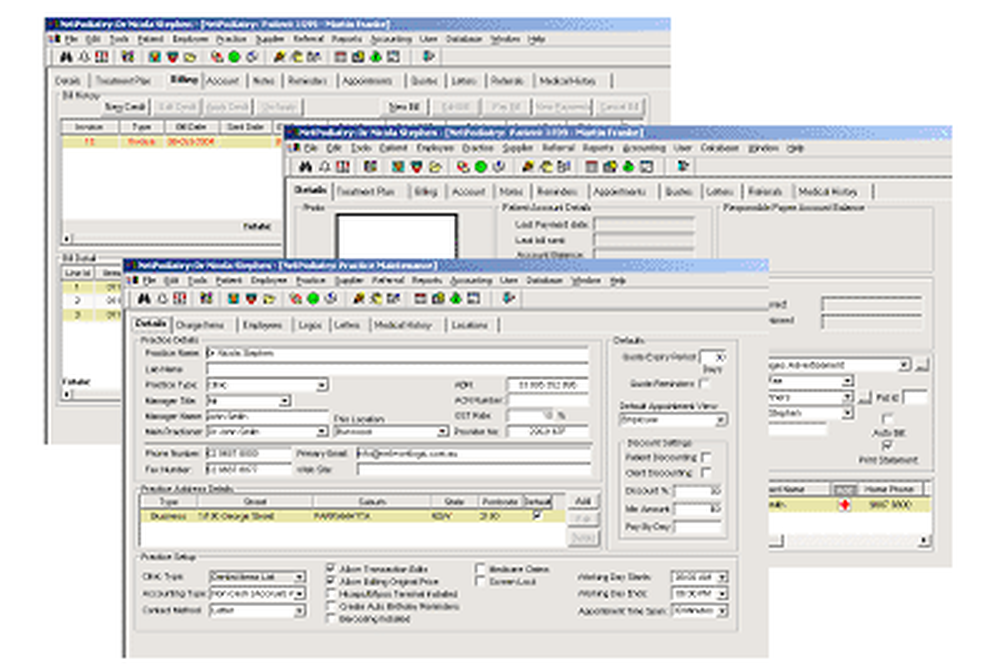Open the Locations tab
The height and width of the screenshot is (668, 1000).
pyautogui.click(x=470, y=325)
